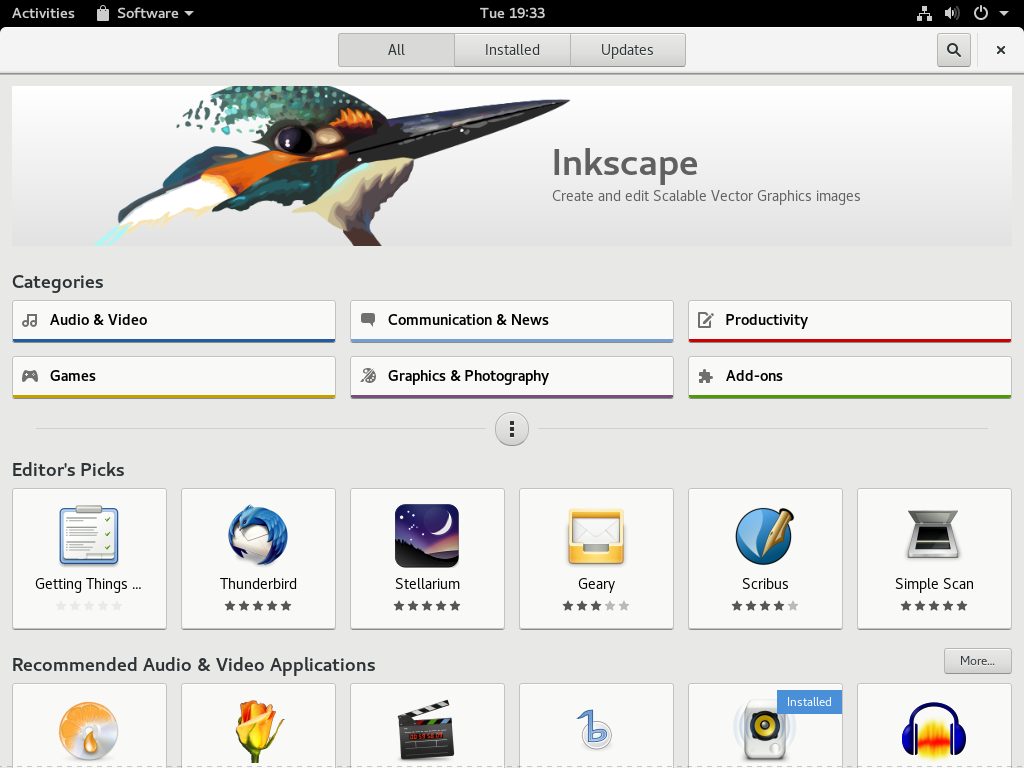Open the Thunderbird app icon
1024x768 pixels.
(x=258, y=535)
